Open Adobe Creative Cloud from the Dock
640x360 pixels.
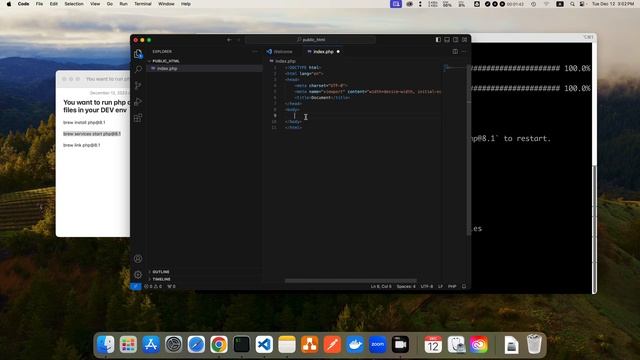[x=479, y=344]
